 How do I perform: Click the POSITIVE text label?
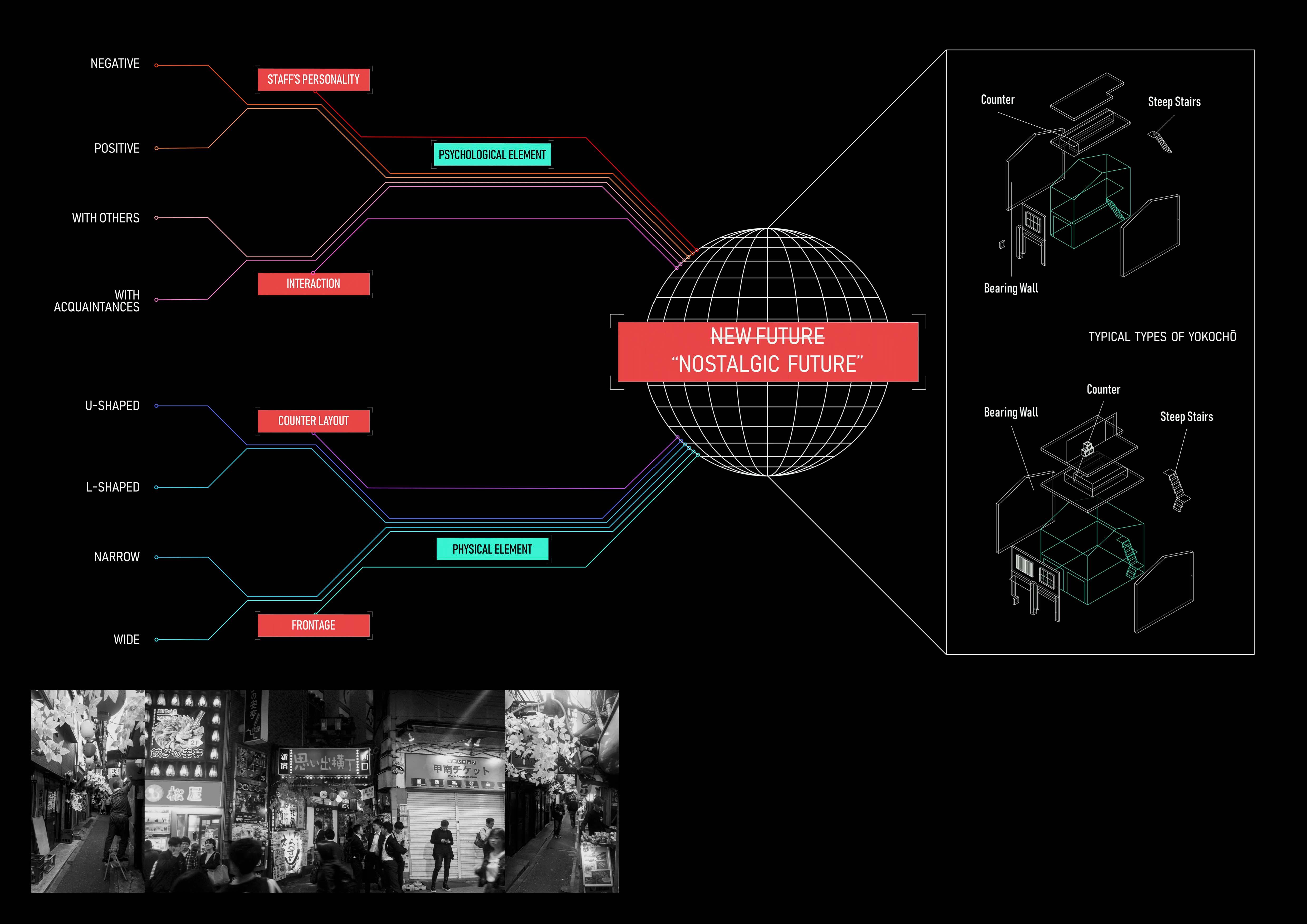(x=117, y=149)
